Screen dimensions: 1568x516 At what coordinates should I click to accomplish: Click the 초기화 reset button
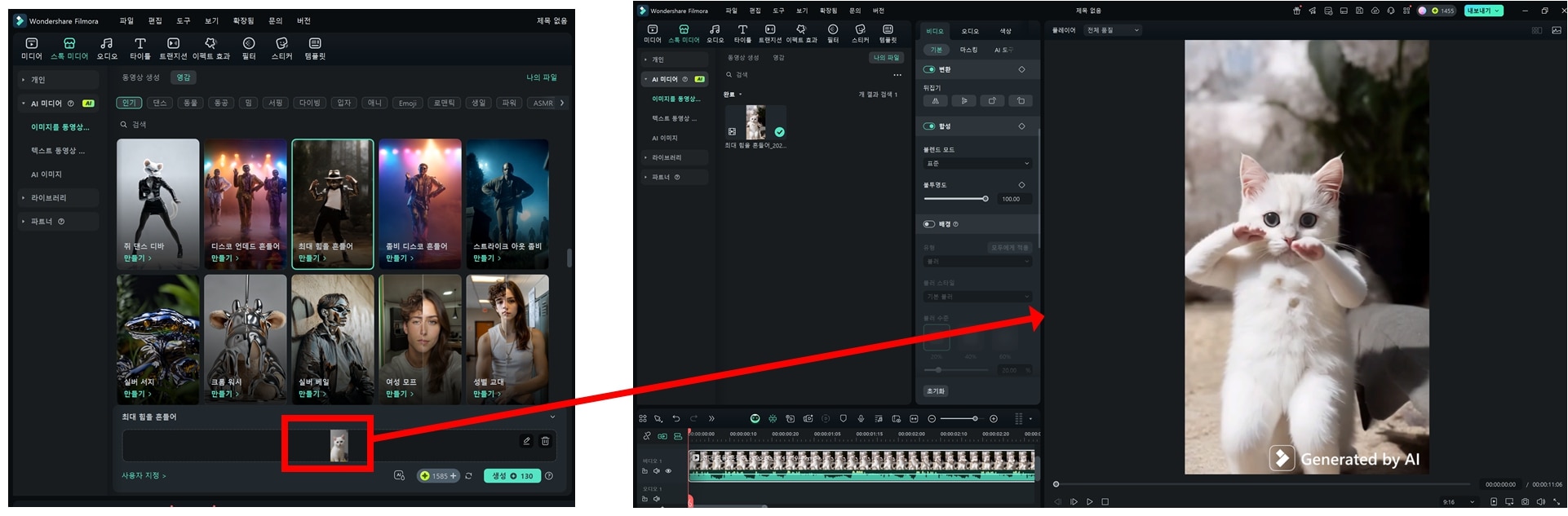tap(935, 391)
